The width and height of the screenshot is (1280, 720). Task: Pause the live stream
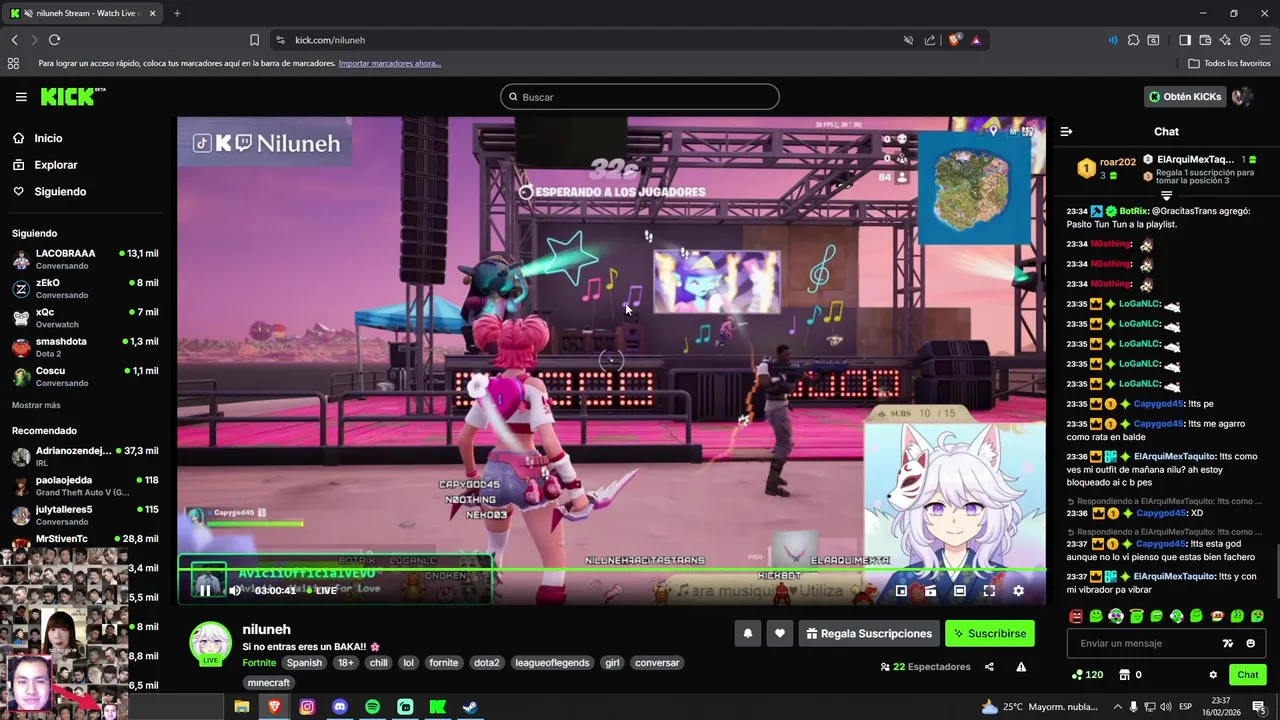(x=204, y=591)
